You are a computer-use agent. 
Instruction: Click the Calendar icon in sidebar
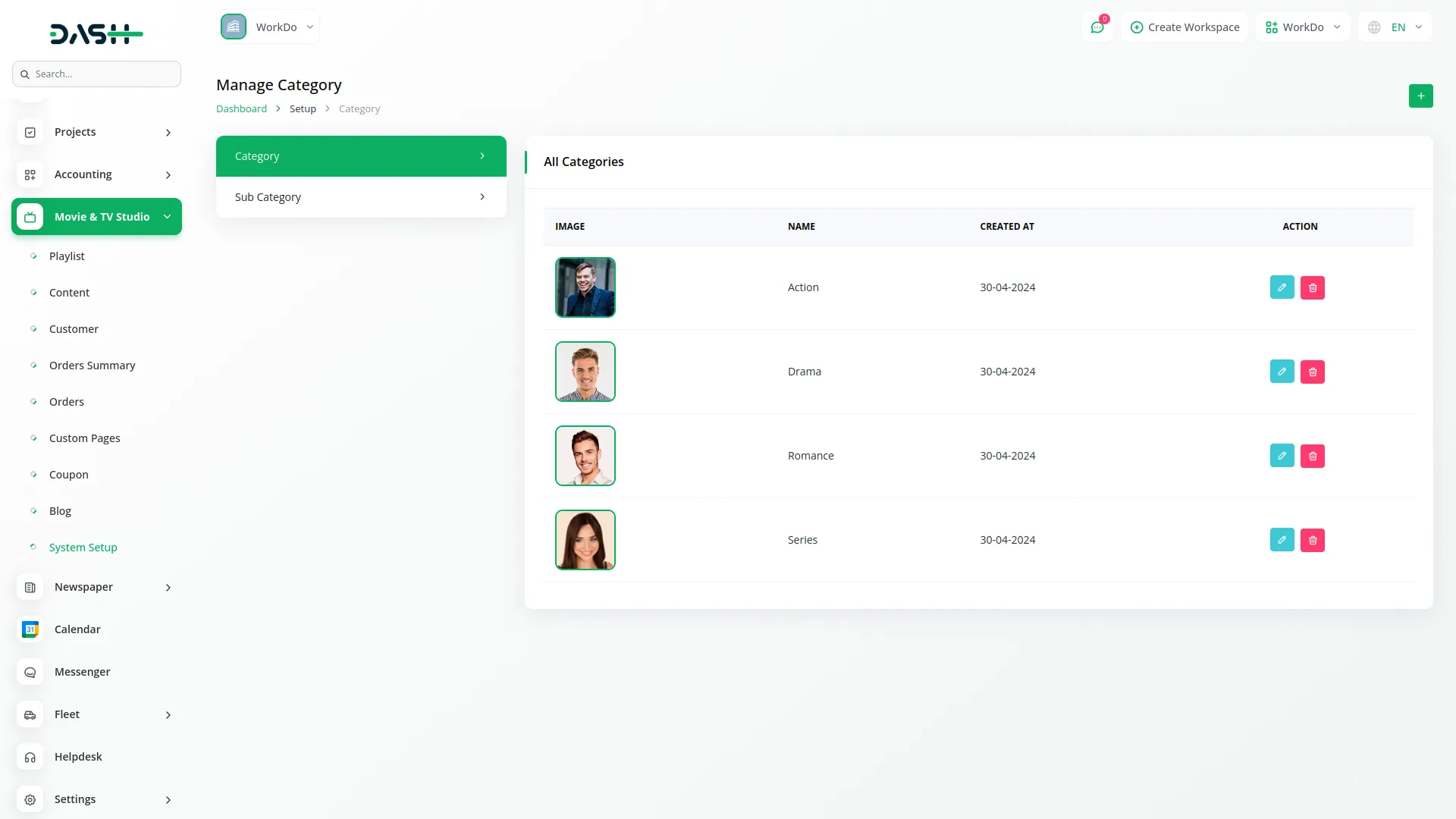click(30, 629)
